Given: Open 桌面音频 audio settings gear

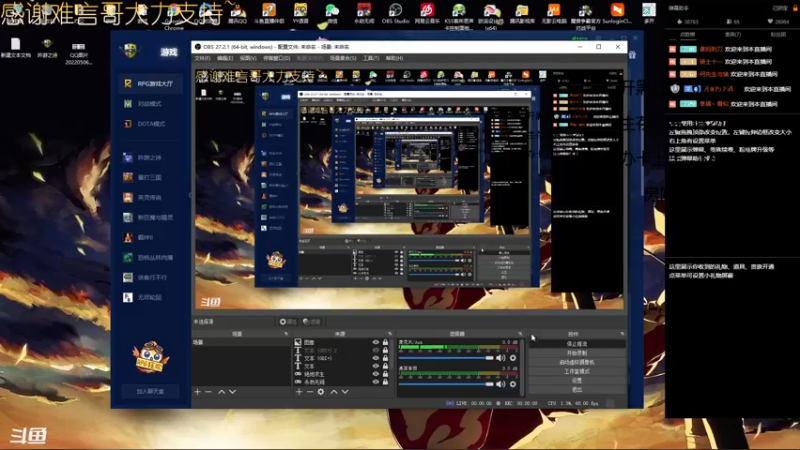Looking at the screenshot, I should [513, 384].
